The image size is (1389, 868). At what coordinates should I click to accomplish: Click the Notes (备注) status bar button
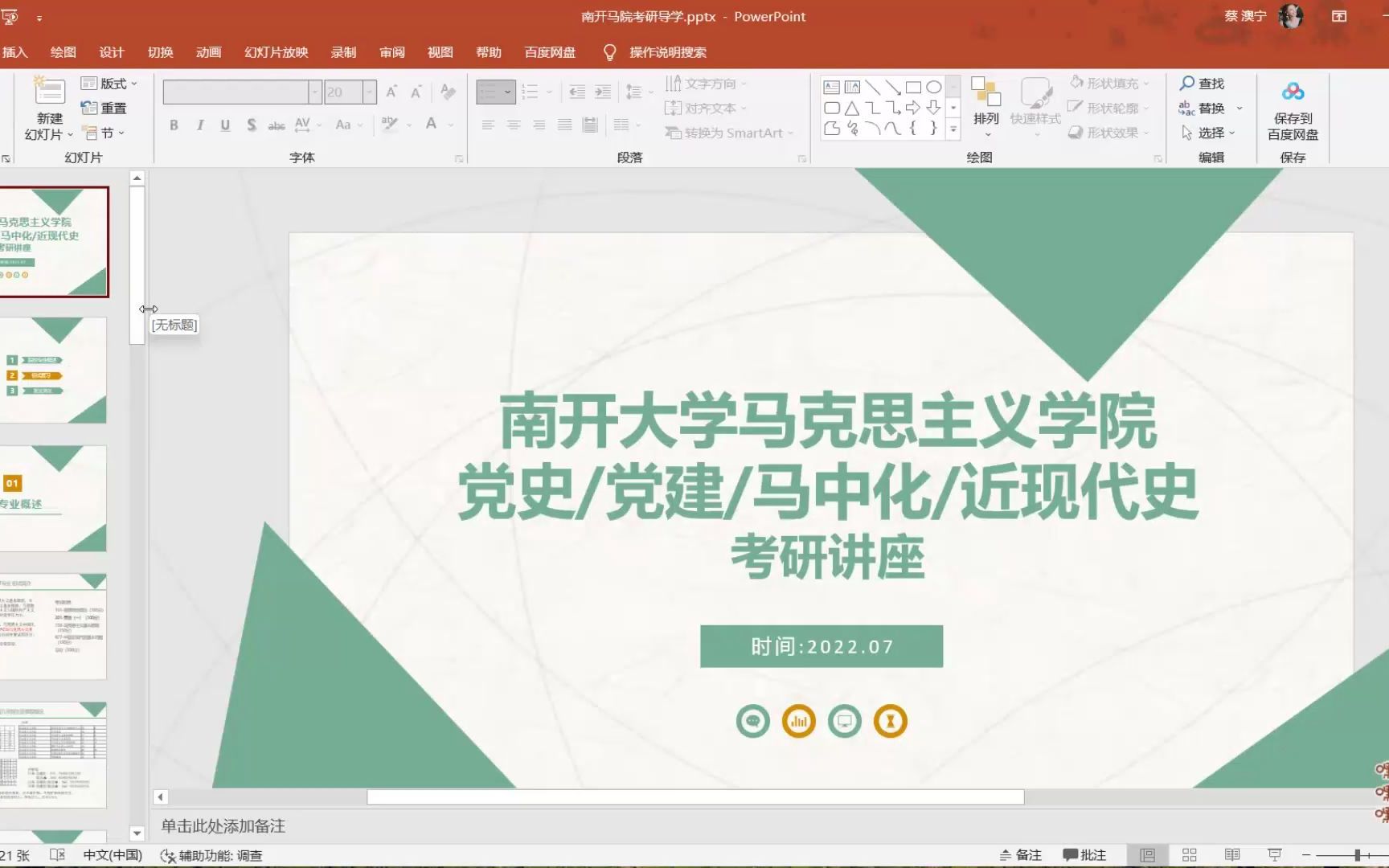pyautogui.click(x=1020, y=855)
